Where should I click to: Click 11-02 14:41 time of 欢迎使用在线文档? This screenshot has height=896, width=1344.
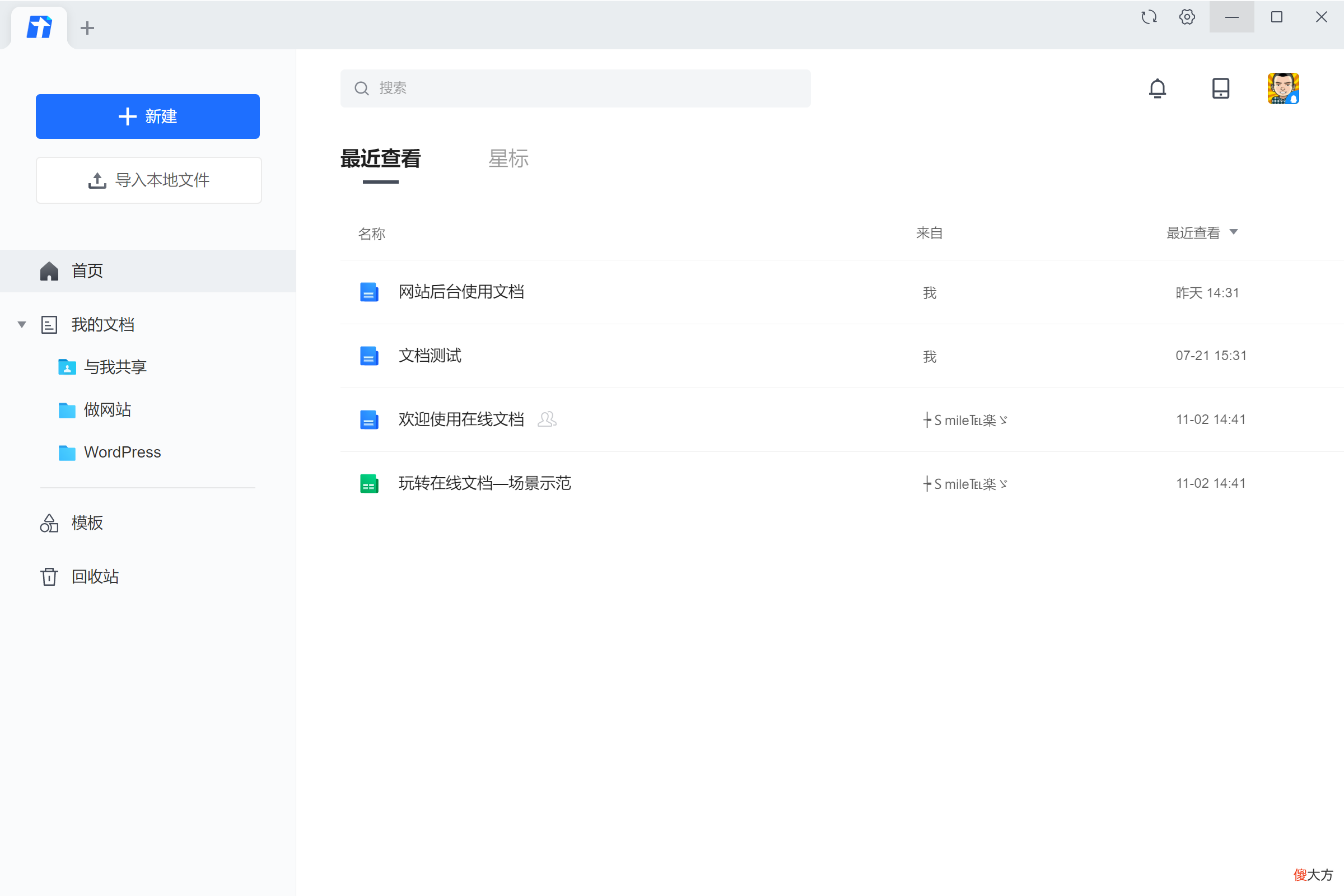tap(1211, 419)
